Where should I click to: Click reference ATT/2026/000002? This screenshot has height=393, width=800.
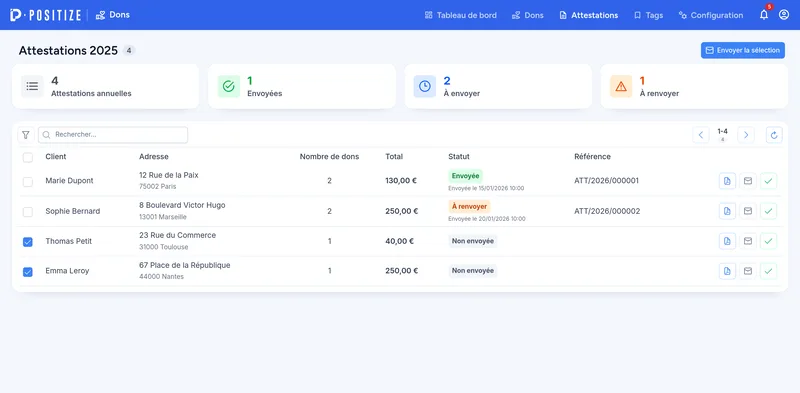pyautogui.click(x=607, y=211)
